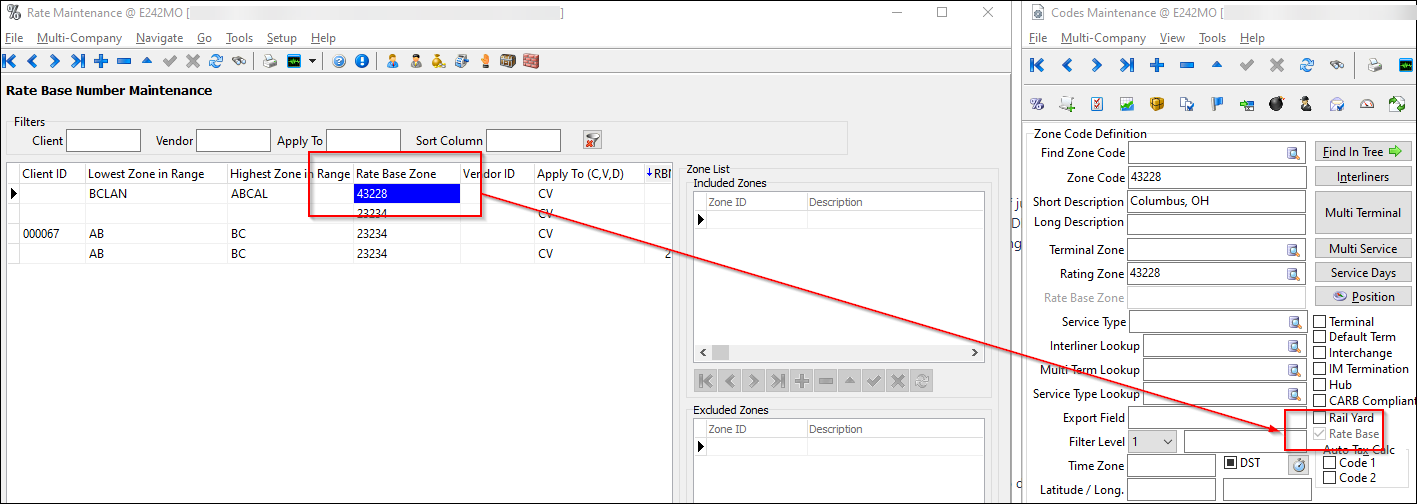The height and width of the screenshot is (504, 1417).
Task: Open the Find Zone Code lookup
Action: [1294, 153]
